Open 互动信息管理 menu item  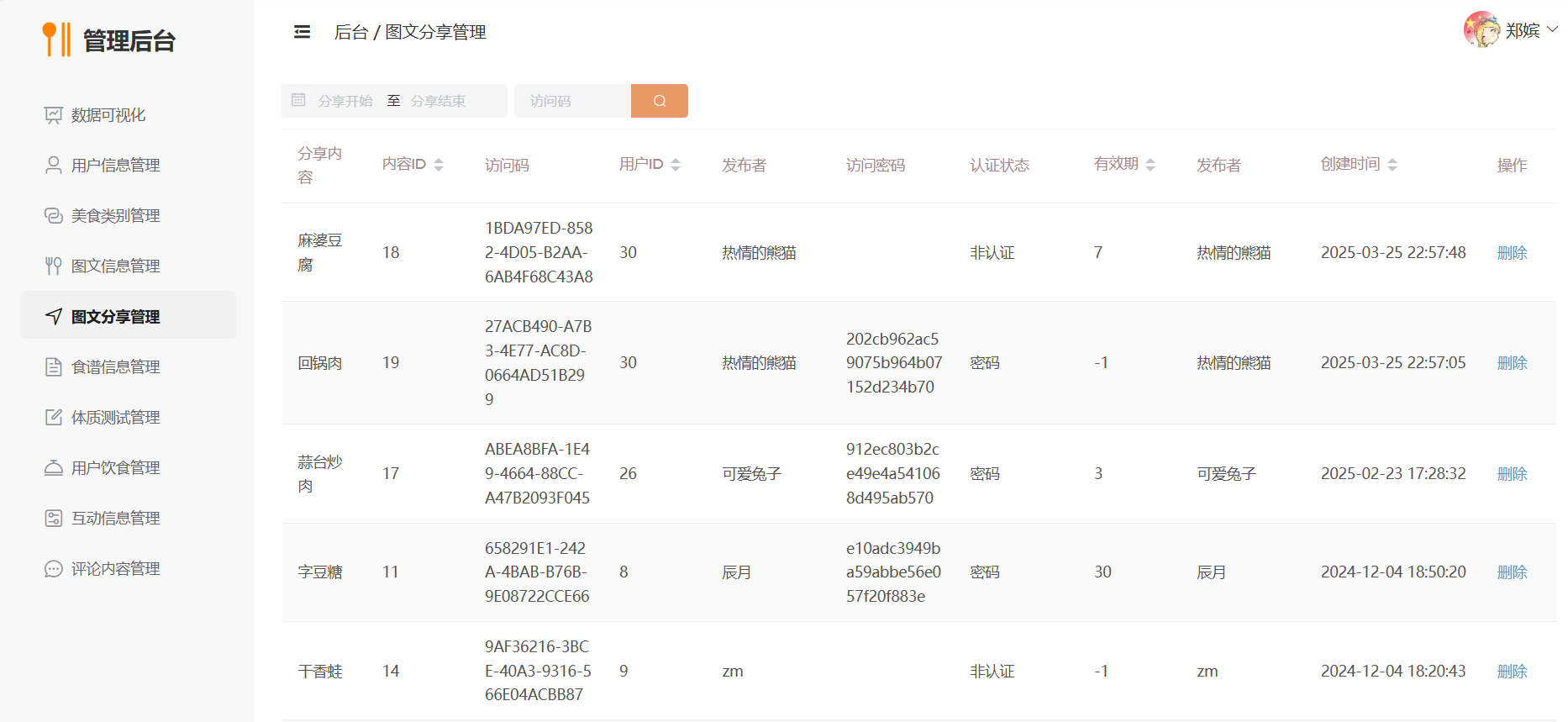[x=128, y=519]
